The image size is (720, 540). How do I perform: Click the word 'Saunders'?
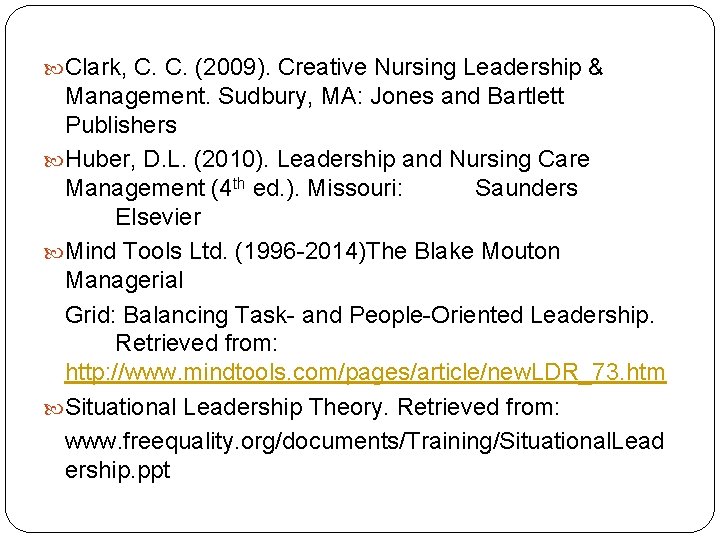tap(526, 189)
